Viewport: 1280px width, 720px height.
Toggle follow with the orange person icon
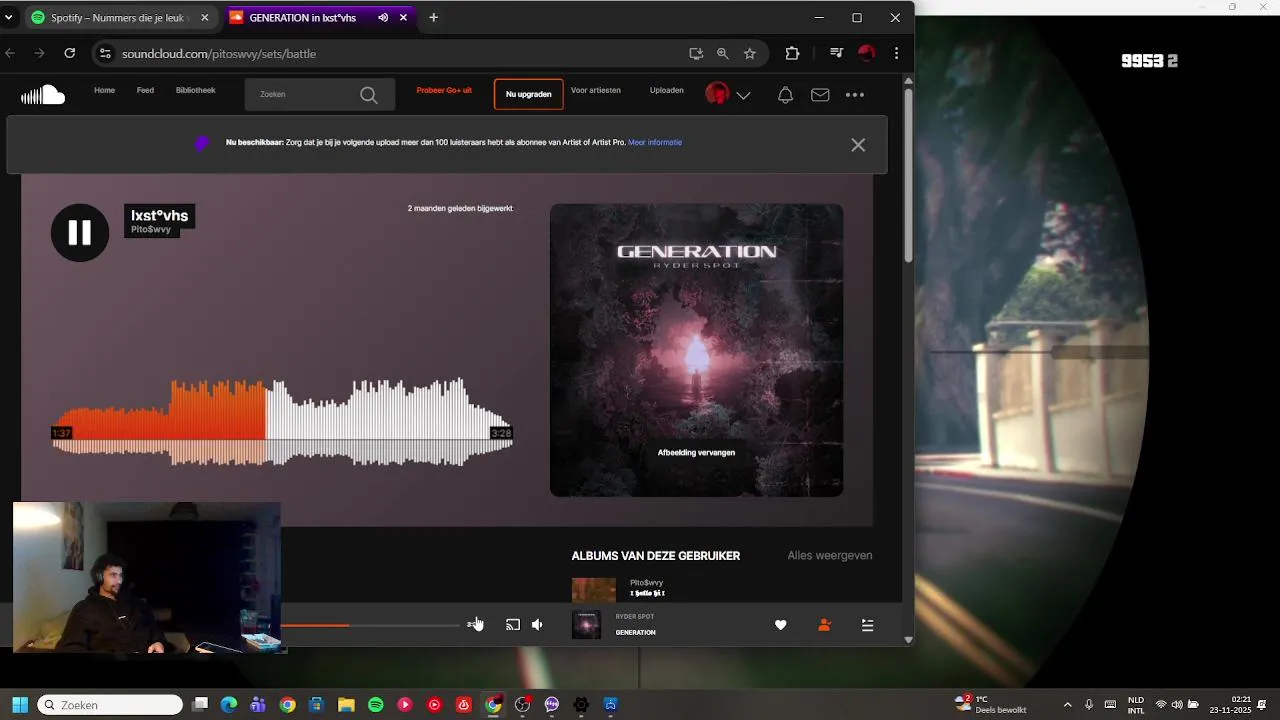(824, 625)
